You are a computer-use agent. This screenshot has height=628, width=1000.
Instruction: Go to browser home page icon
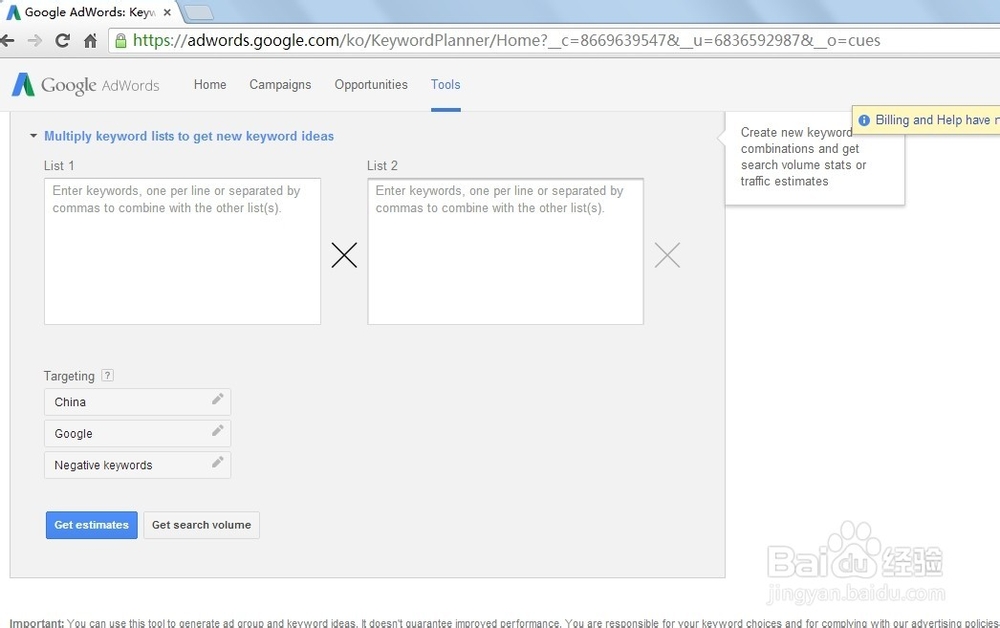[91, 41]
